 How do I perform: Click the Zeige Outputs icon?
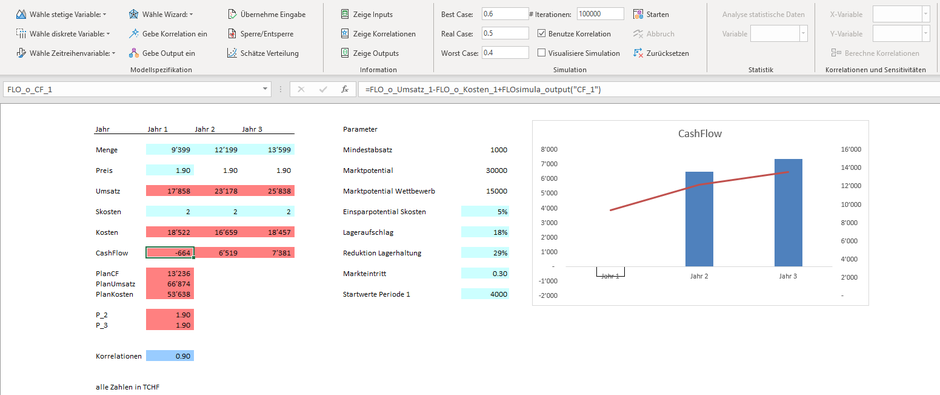click(x=345, y=53)
